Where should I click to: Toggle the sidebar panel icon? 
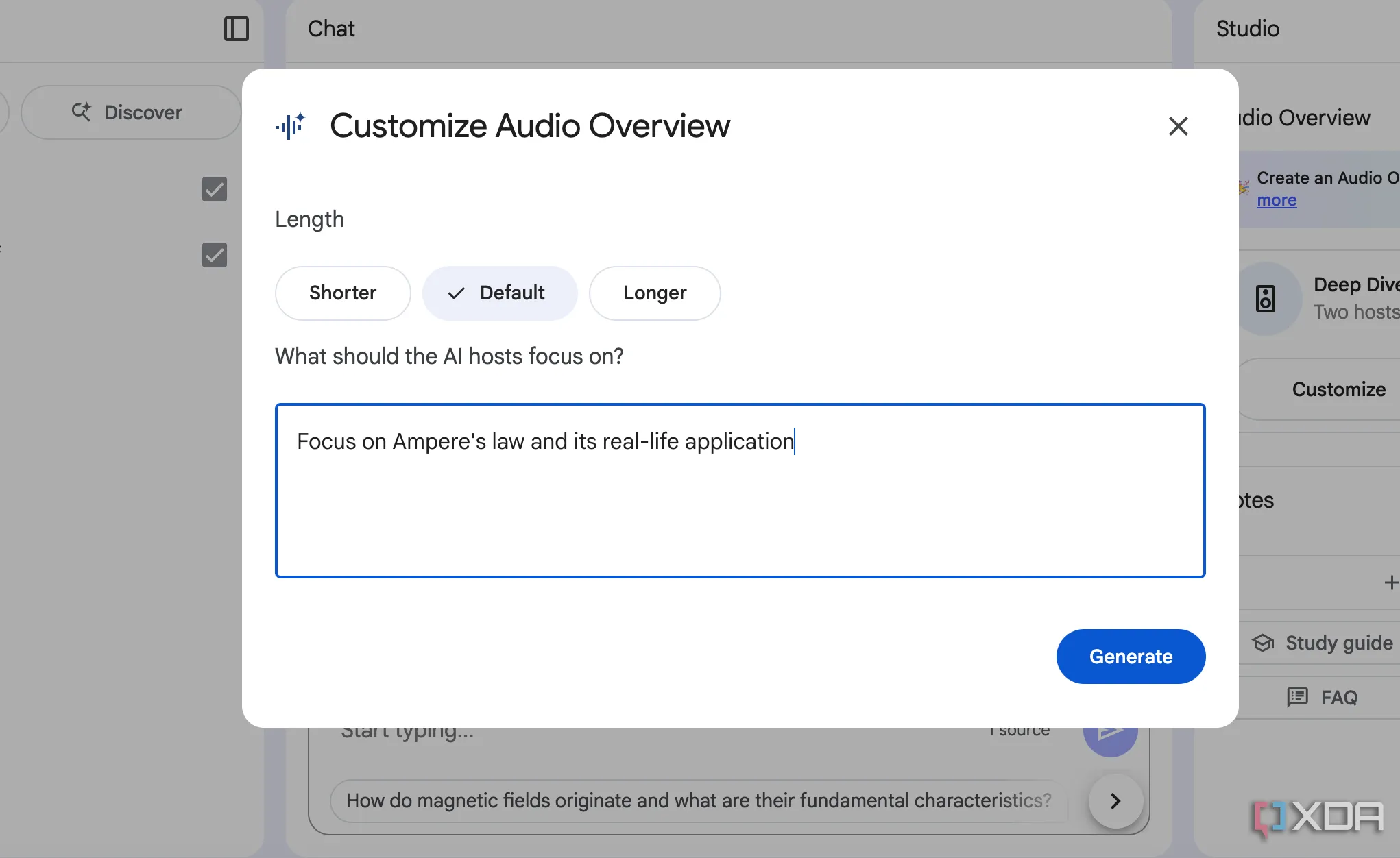[237, 29]
